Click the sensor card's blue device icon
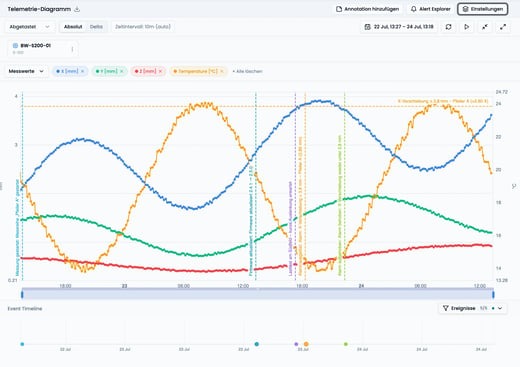This screenshot has width=520, height=367. point(15,45)
